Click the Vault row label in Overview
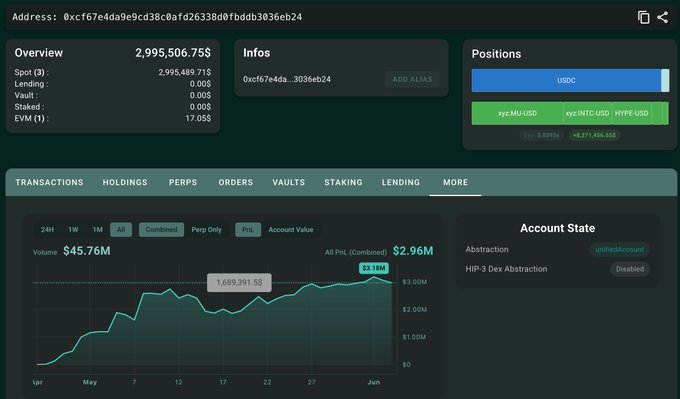 click(x=26, y=95)
